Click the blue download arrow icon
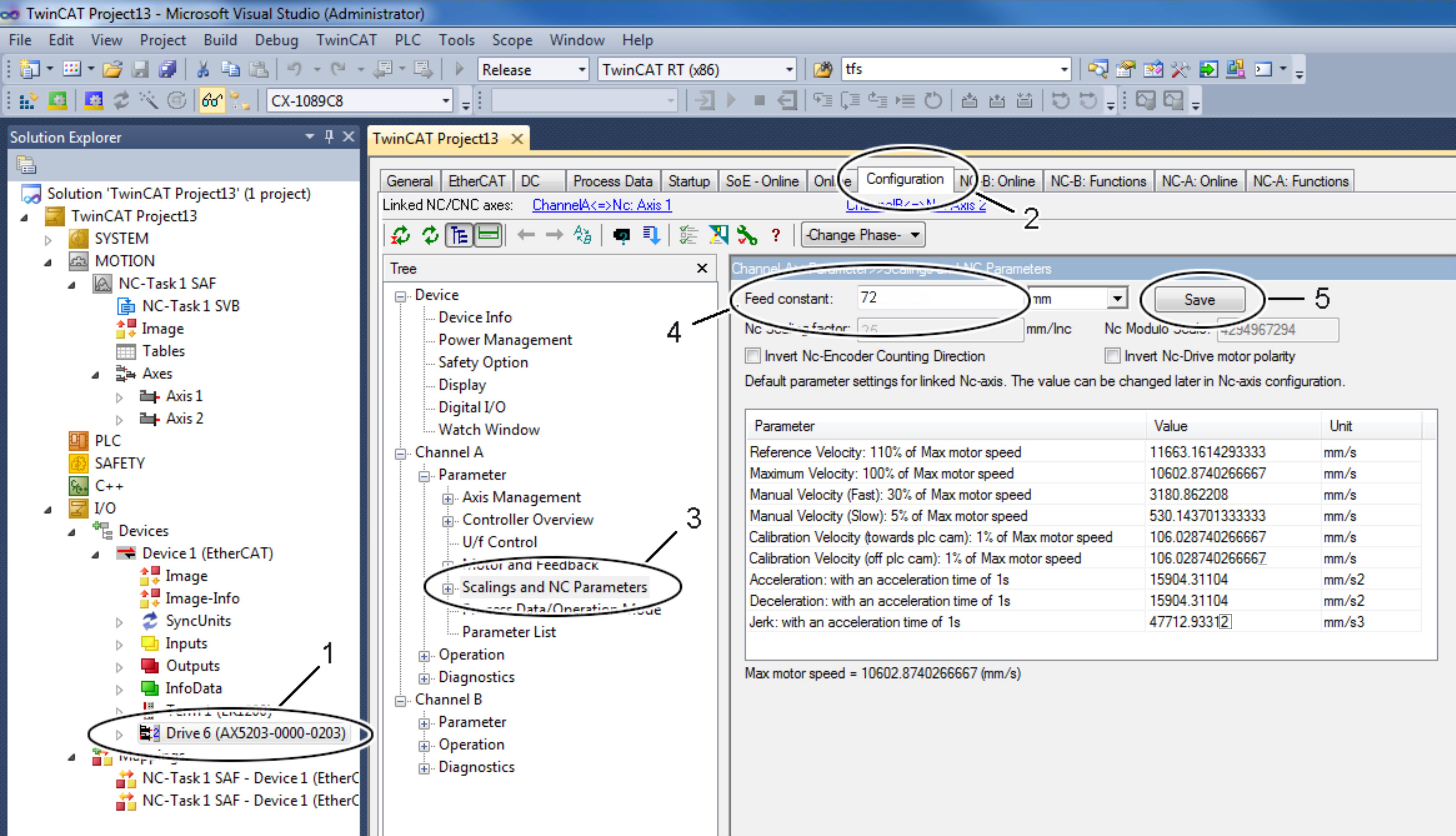1456x836 pixels. click(651, 235)
